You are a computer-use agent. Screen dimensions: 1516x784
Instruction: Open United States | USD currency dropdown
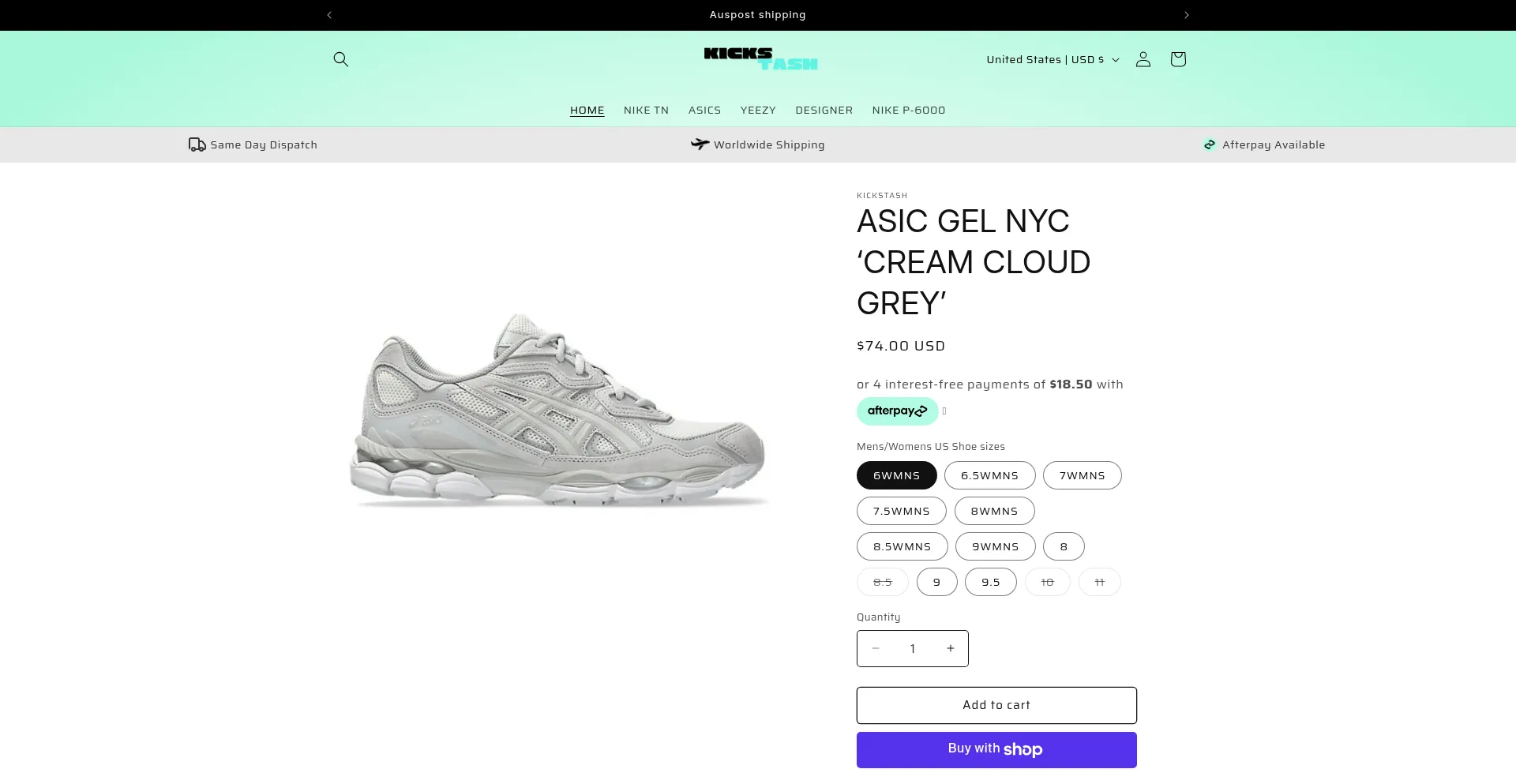(x=1052, y=59)
